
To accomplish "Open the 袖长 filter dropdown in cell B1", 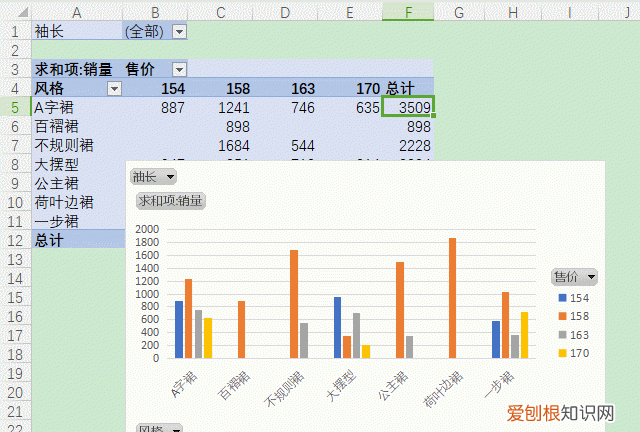I will [180, 31].
